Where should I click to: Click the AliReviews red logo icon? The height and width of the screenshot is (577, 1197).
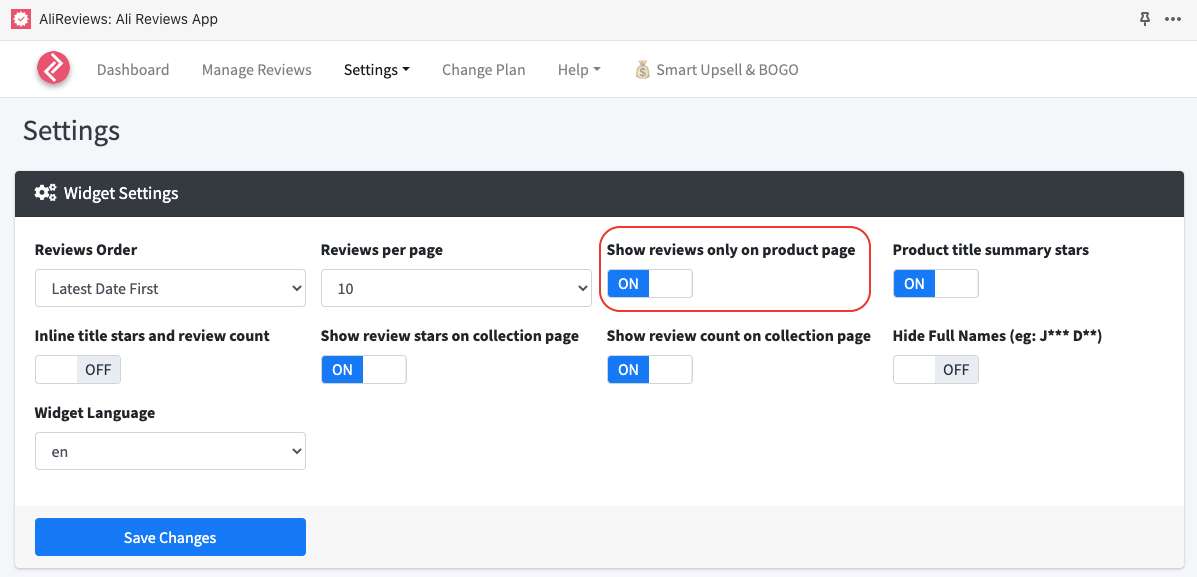(53, 69)
